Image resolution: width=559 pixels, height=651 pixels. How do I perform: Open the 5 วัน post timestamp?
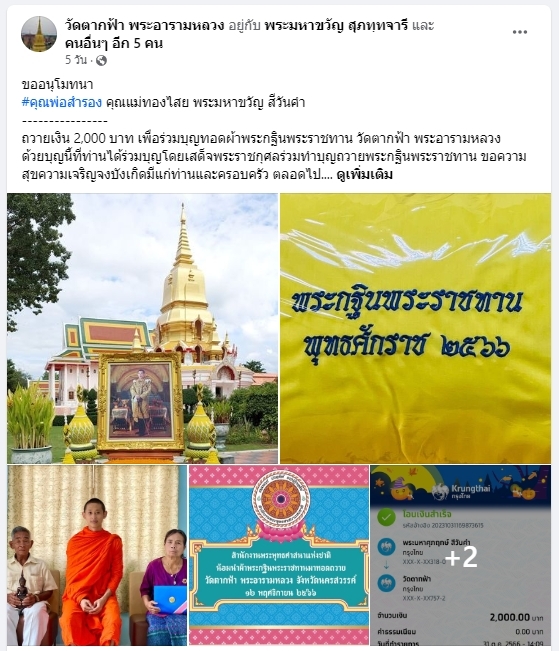tap(76, 60)
